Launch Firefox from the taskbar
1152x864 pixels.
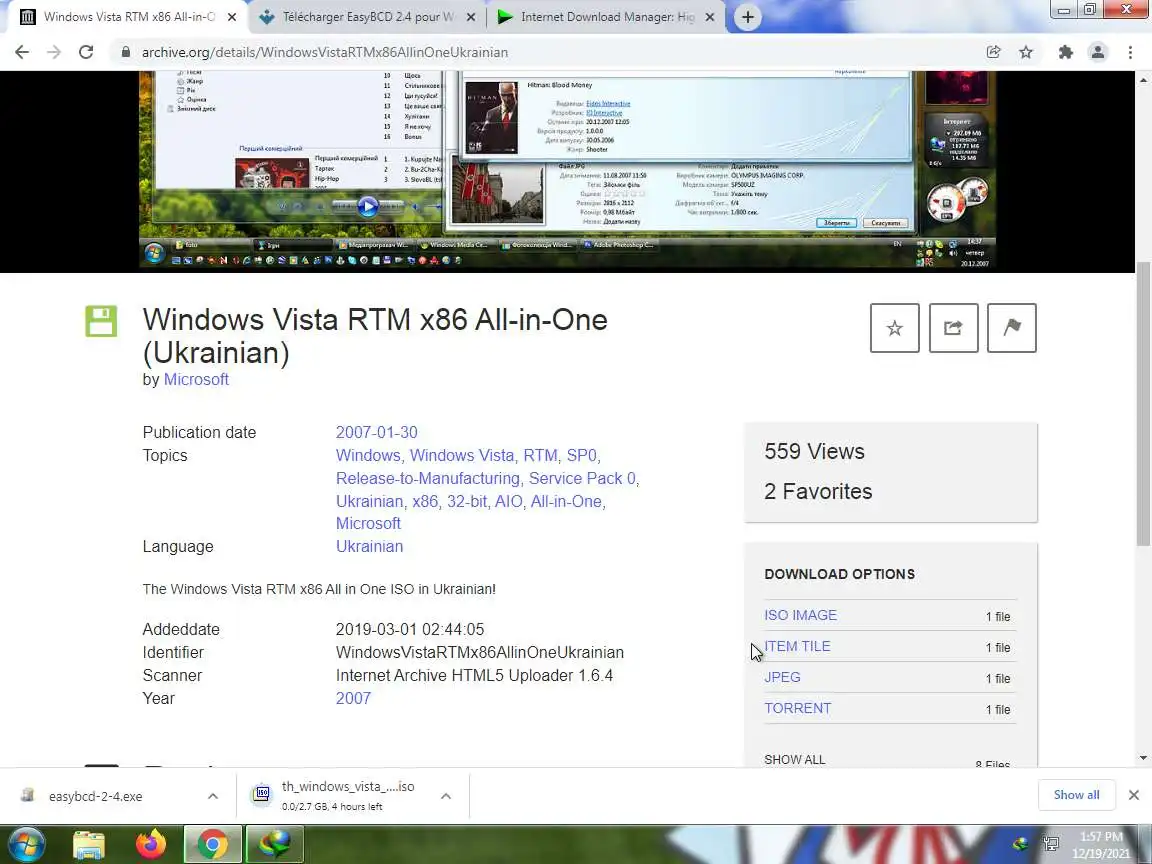coord(151,845)
